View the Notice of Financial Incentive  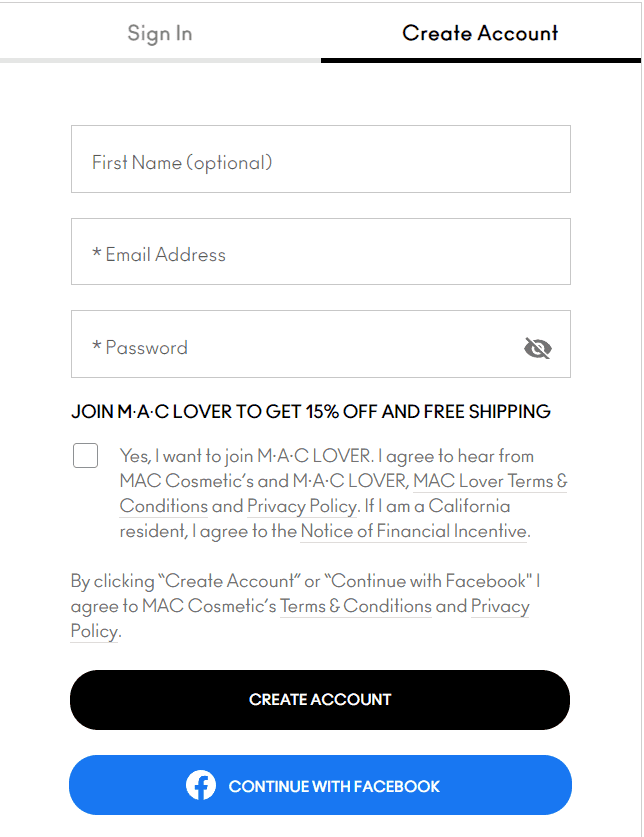coord(413,531)
